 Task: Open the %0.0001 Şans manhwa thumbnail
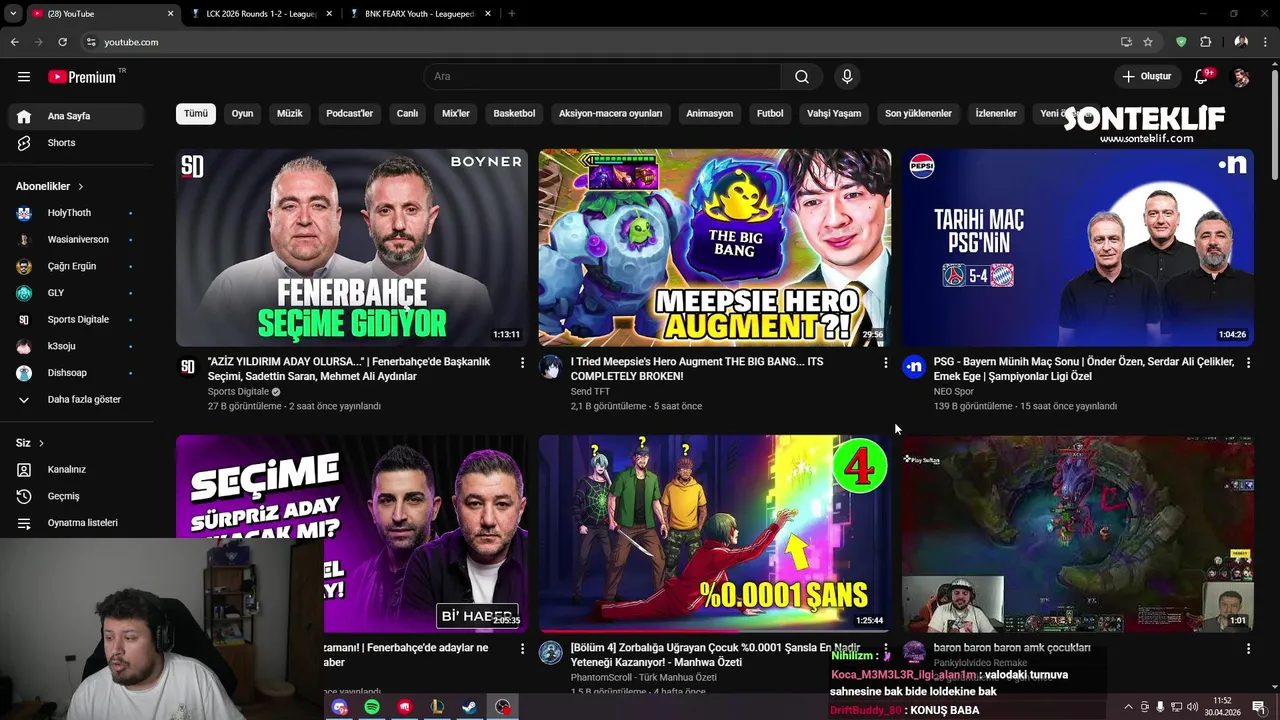coord(715,533)
